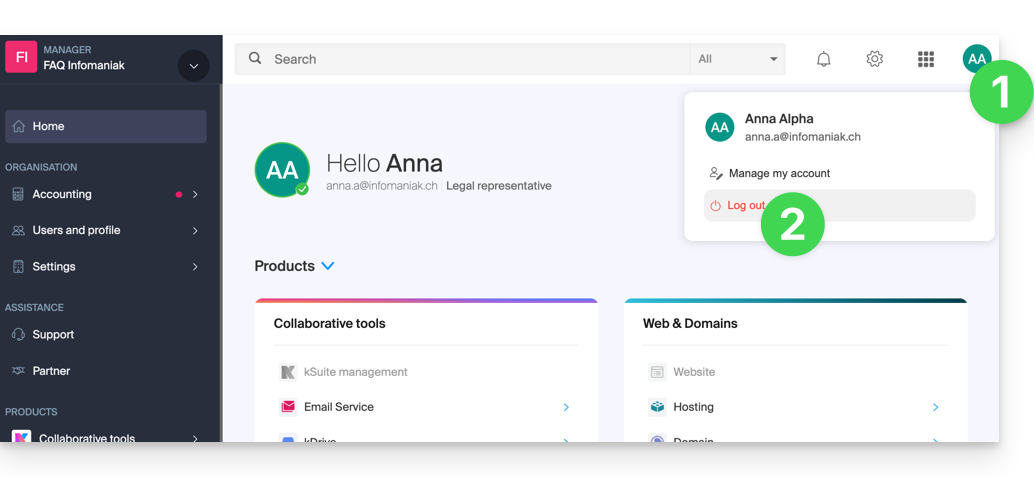This screenshot has height=477, width=1034.
Task: Click the Anna Alpha name in dropdown
Action: [779, 119]
